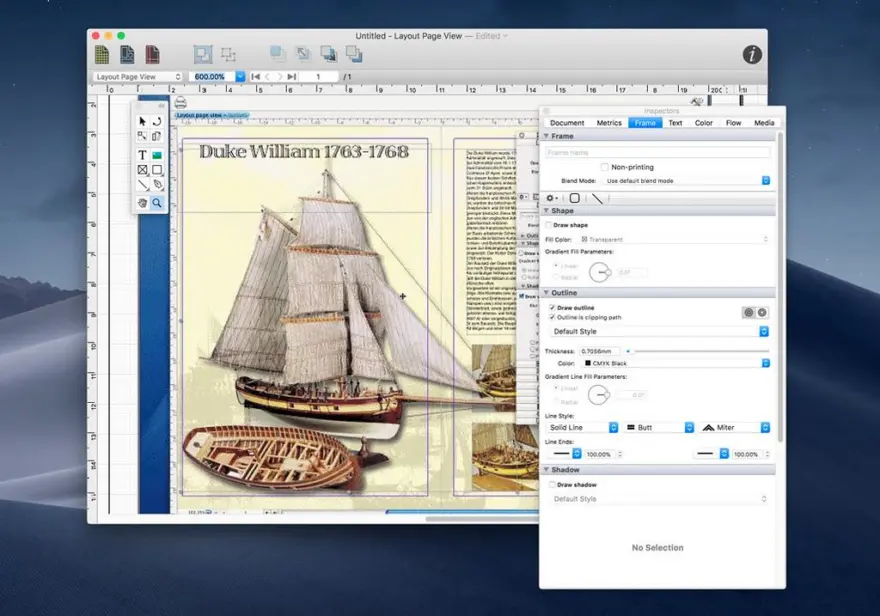Switch to the Document inspector tab
The image size is (880, 616).
point(567,123)
